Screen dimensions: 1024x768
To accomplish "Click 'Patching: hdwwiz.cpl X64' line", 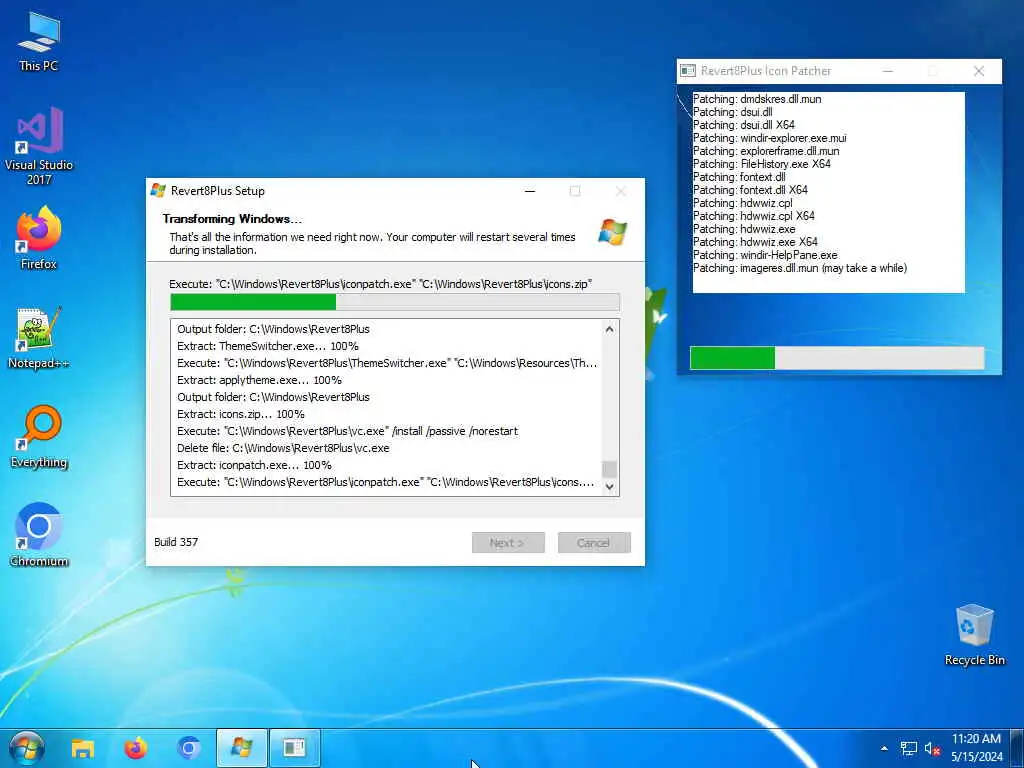I will pyautogui.click(x=754, y=216).
